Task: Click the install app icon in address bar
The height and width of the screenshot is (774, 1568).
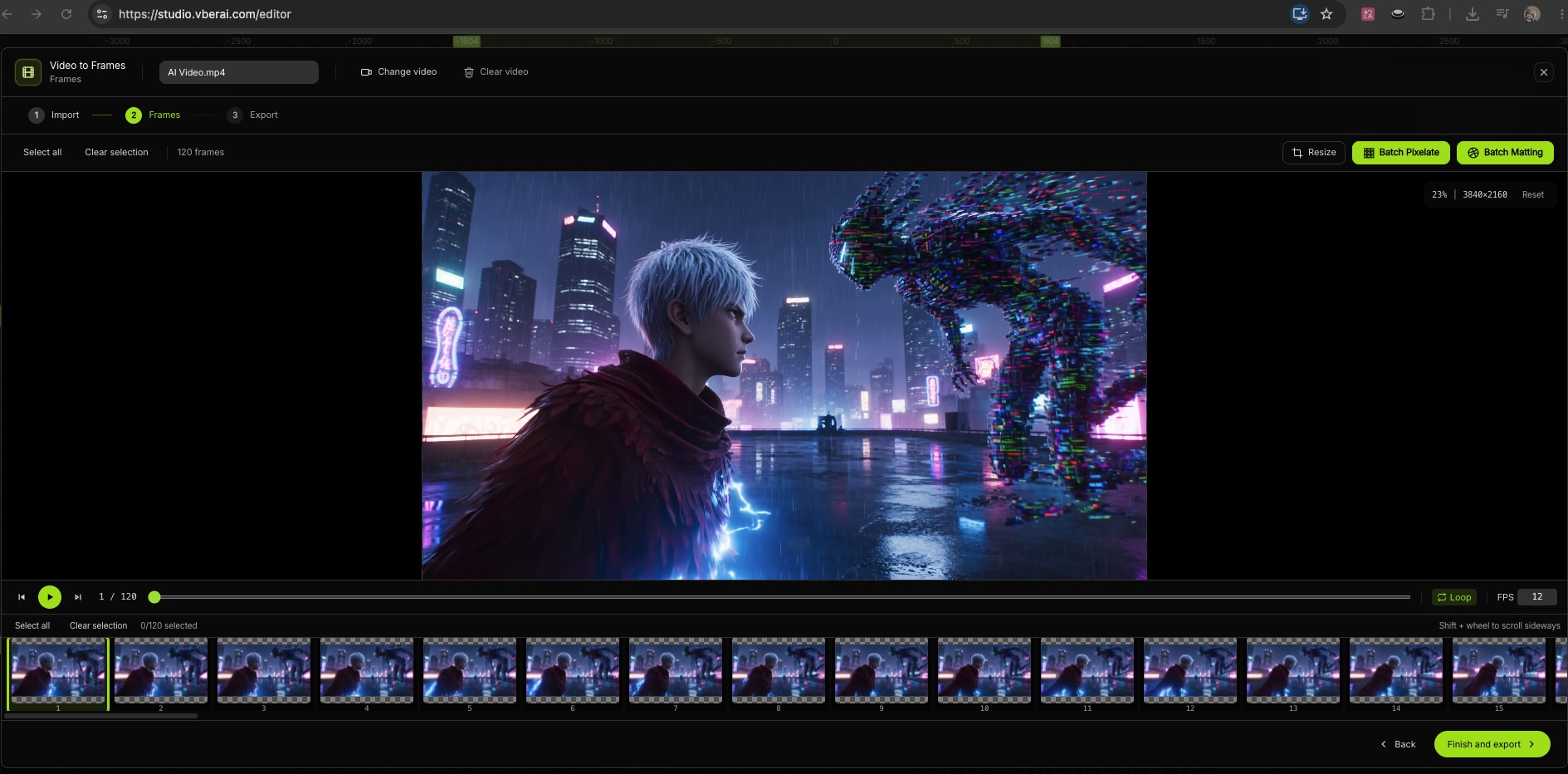Action: click(1300, 14)
